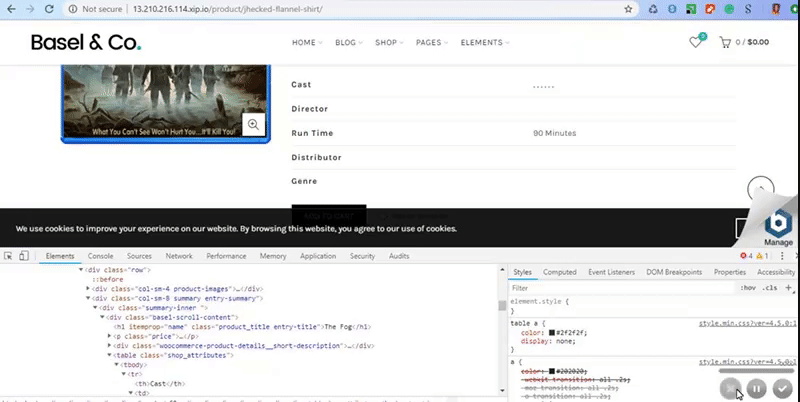Open the orange-red extension icon

[710, 9]
